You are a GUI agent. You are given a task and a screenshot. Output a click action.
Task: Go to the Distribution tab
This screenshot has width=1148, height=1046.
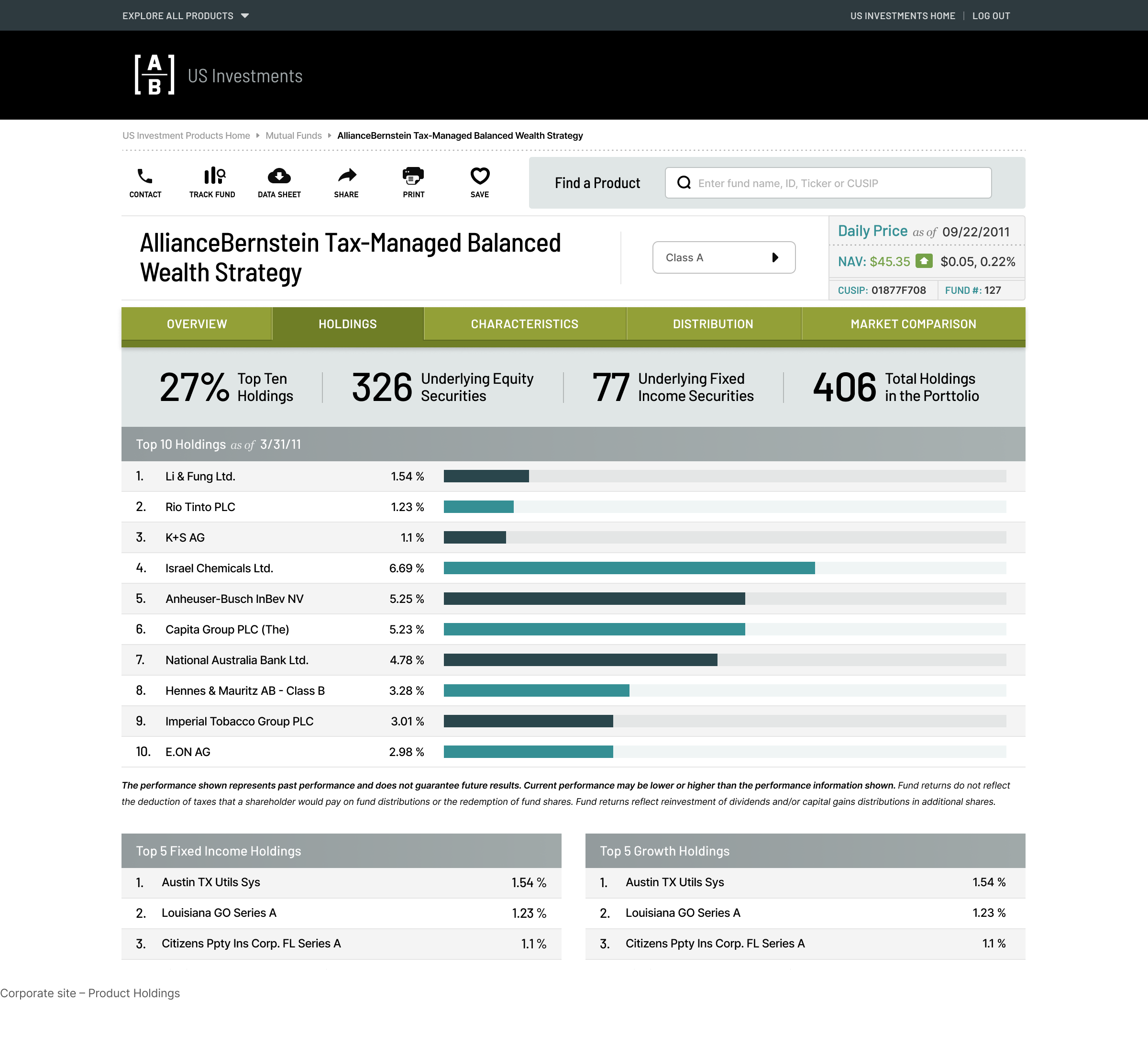click(x=714, y=324)
